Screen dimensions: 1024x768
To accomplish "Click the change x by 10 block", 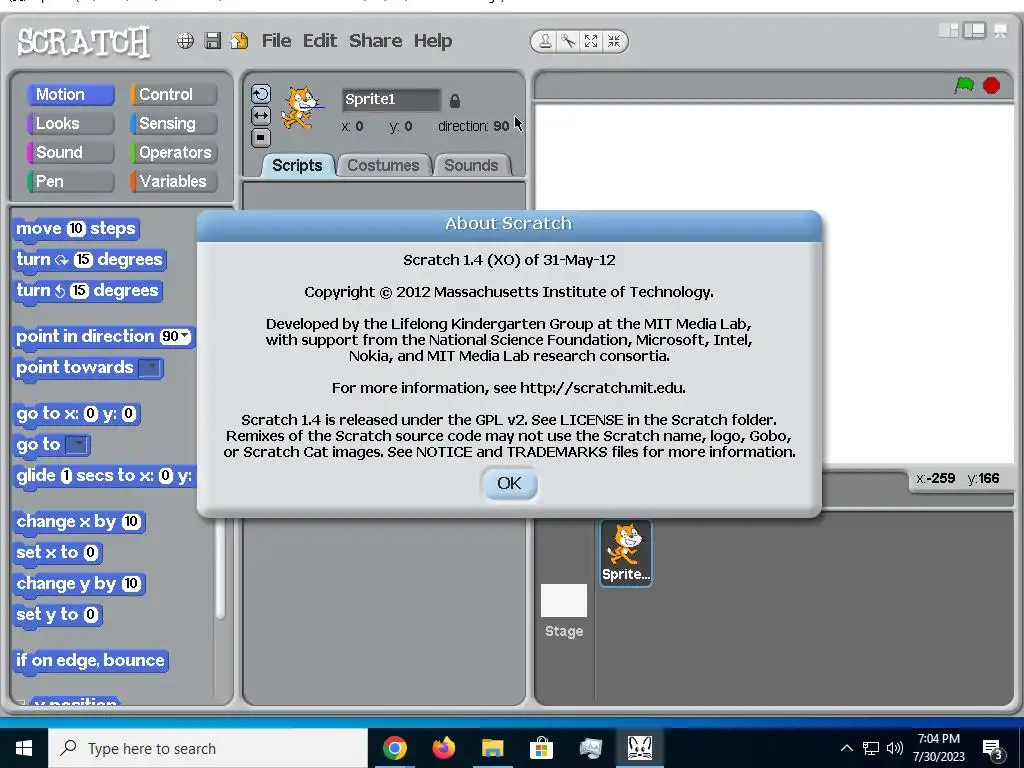I will (x=78, y=521).
